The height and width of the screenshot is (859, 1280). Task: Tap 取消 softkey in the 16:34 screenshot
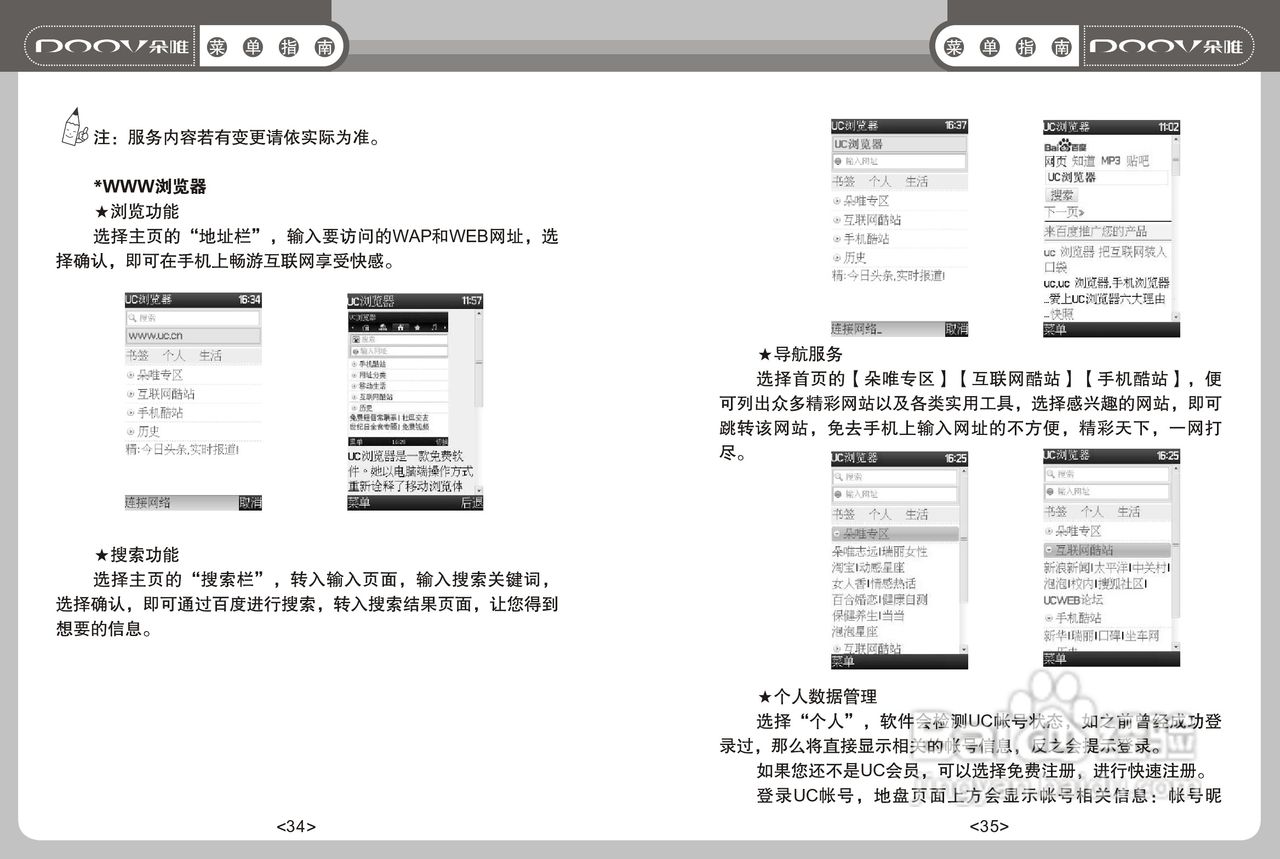tap(250, 502)
